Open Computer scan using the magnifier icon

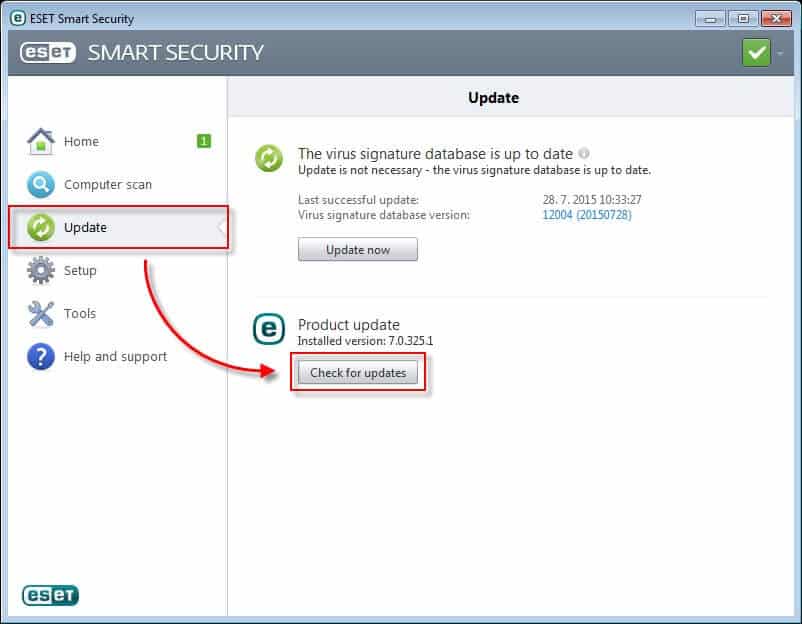(x=40, y=184)
